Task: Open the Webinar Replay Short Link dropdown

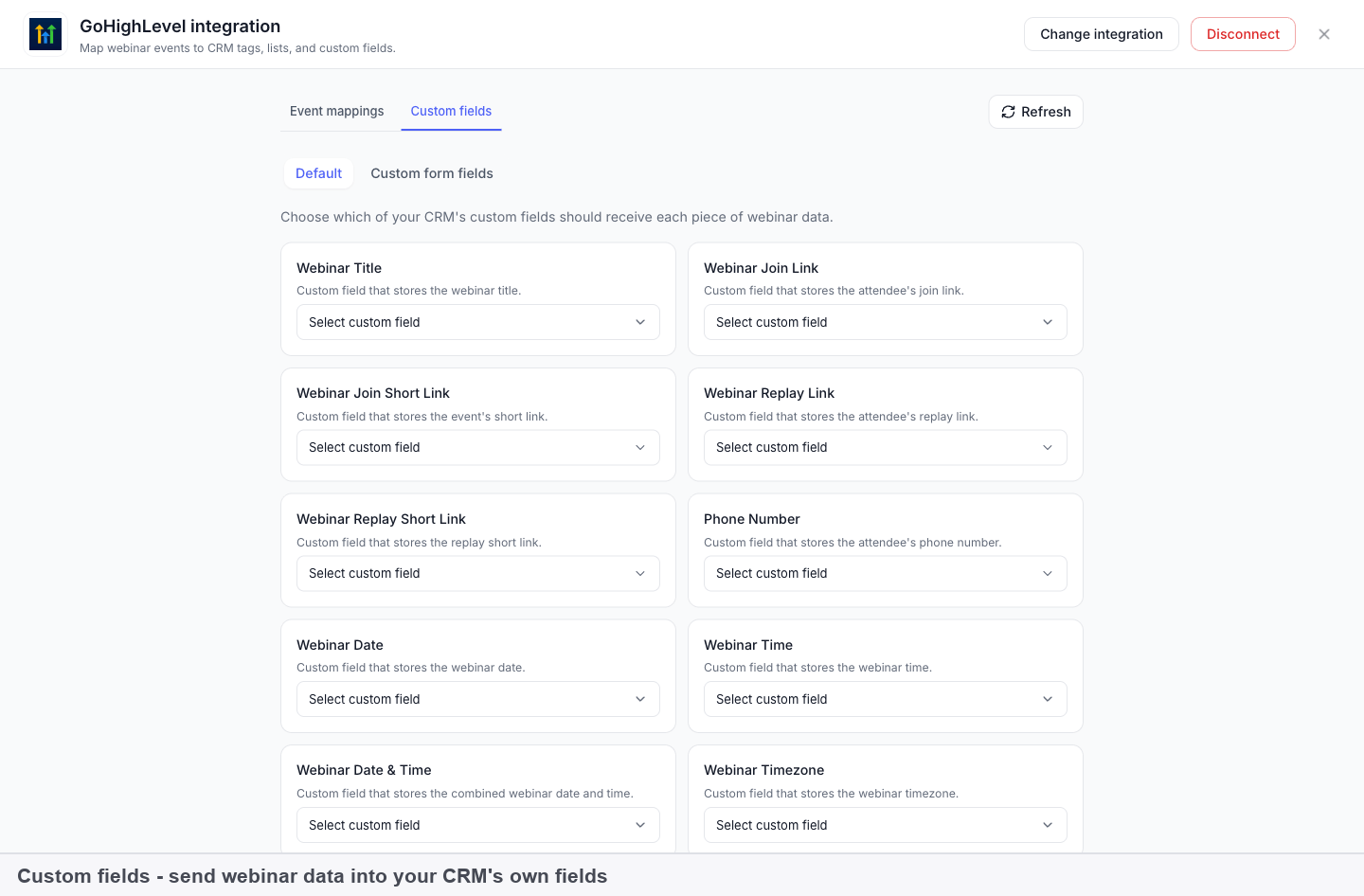Action: coord(478,573)
